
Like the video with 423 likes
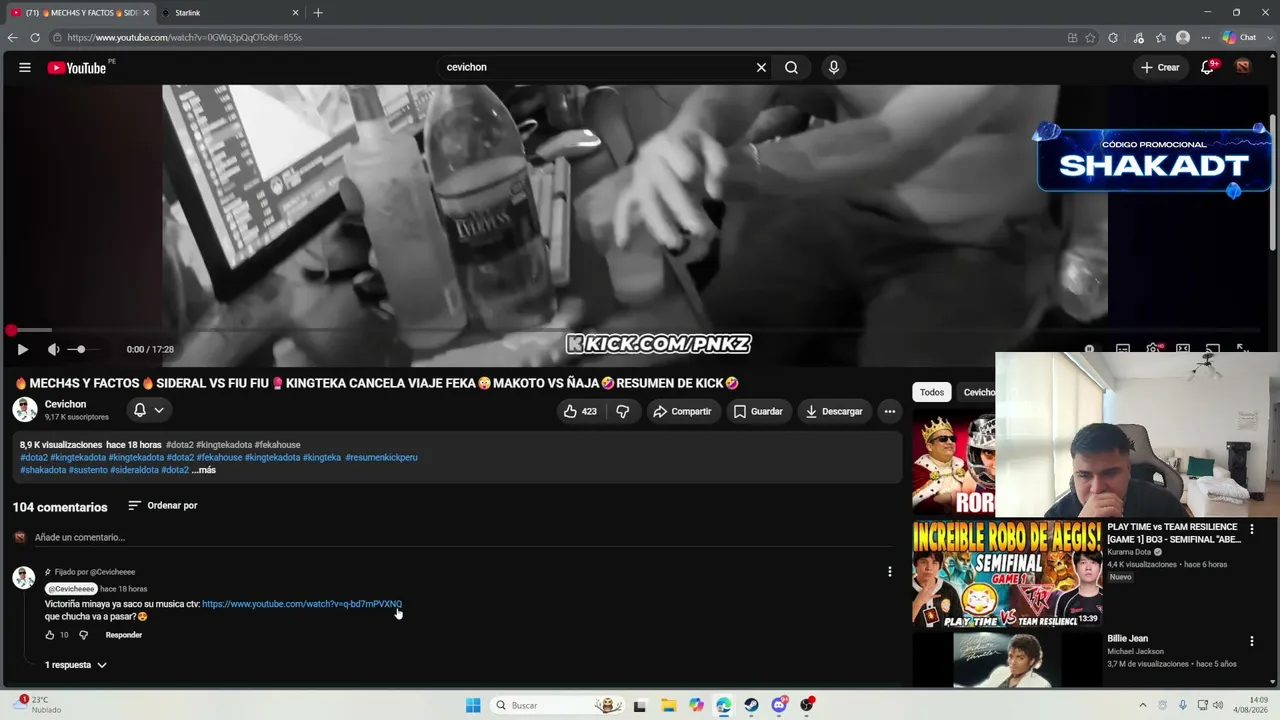pos(580,411)
